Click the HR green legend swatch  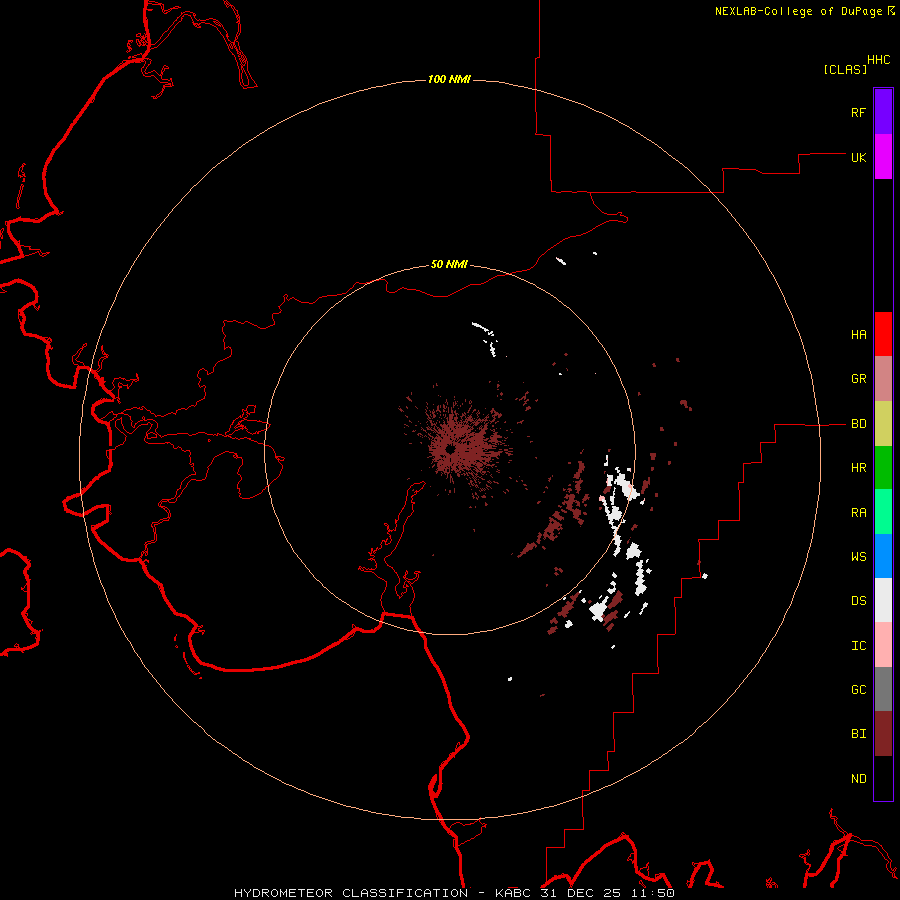coord(883,468)
